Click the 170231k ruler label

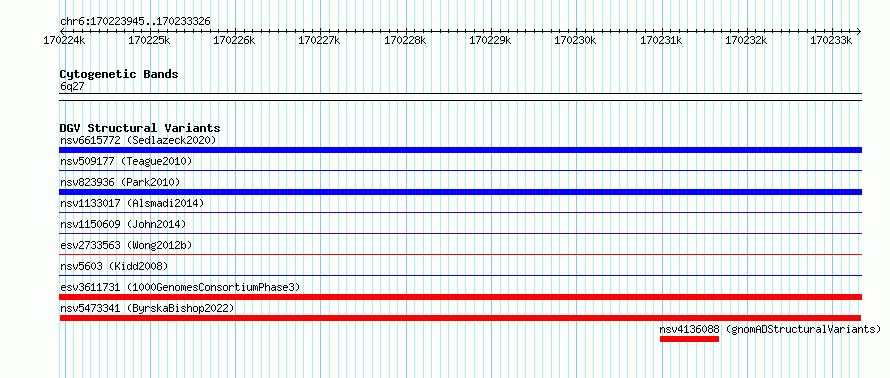(x=662, y=40)
